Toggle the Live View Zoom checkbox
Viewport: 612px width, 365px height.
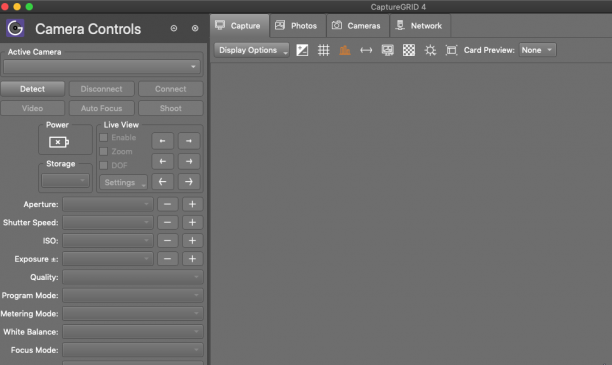point(103,151)
